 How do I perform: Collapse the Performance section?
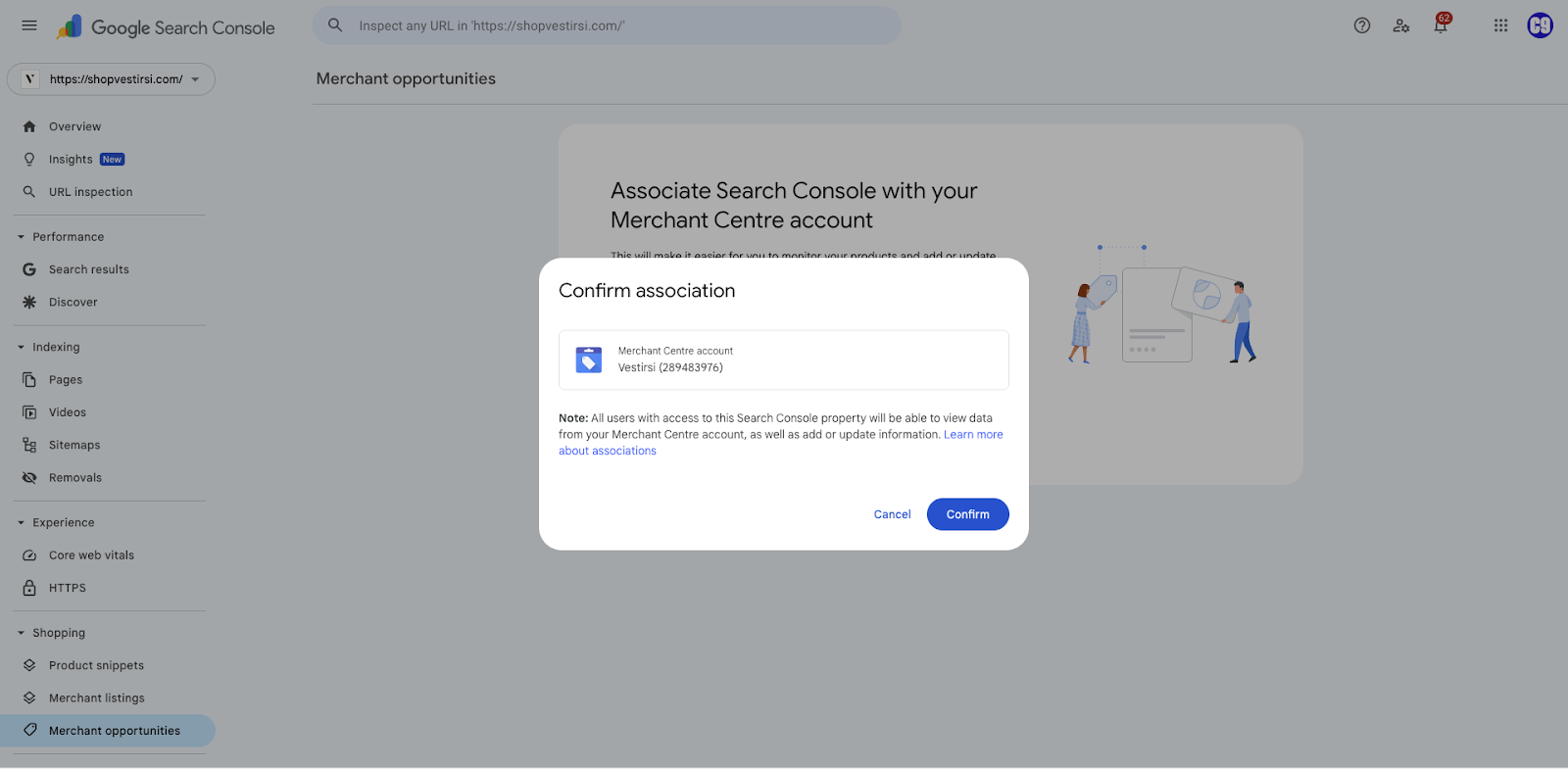point(22,237)
